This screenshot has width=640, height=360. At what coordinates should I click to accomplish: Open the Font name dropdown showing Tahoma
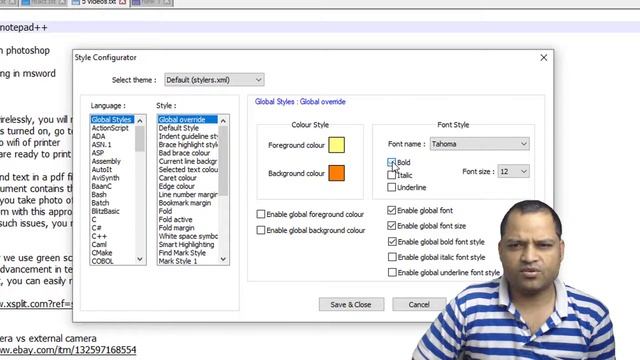point(480,144)
